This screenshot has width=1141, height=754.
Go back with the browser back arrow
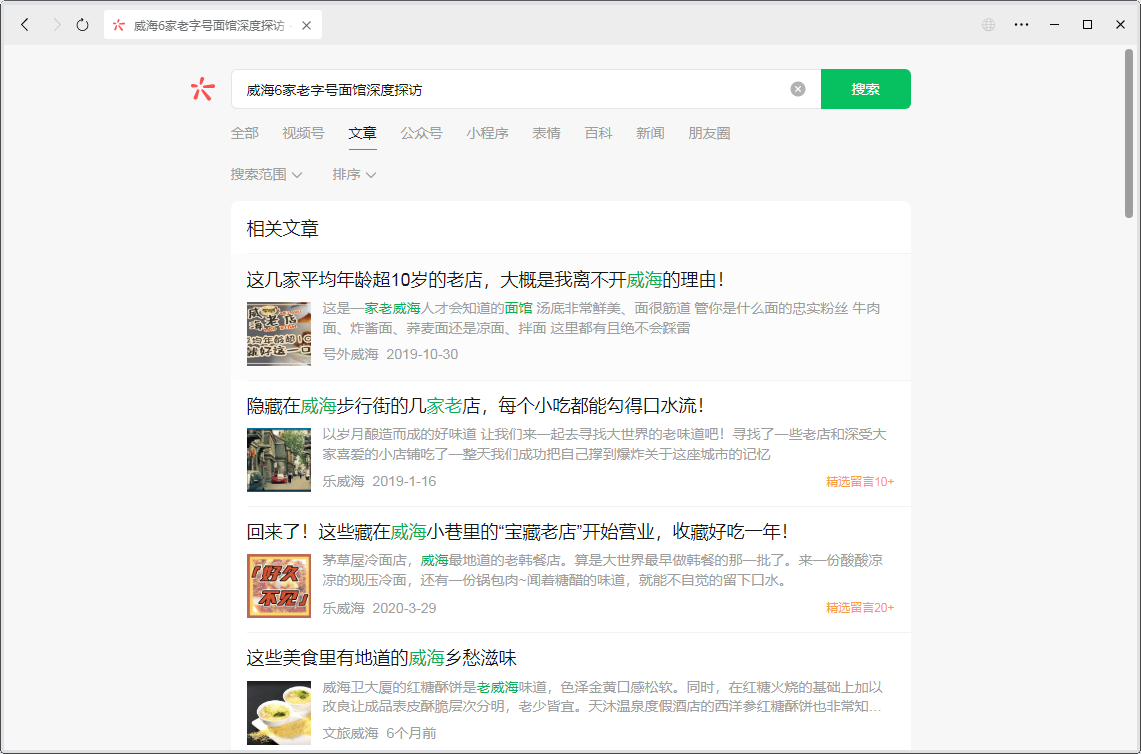[x=25, y=25]
